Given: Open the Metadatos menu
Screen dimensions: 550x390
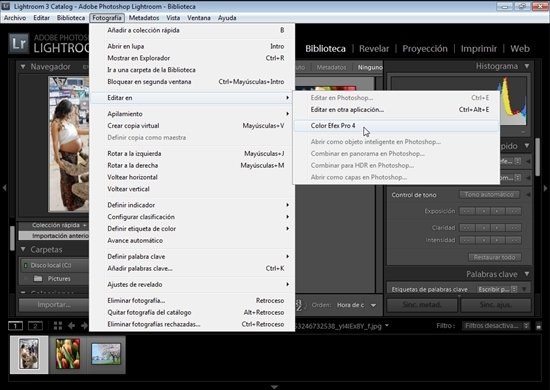Looking at the screenshot, I should [x=143, y=18].
